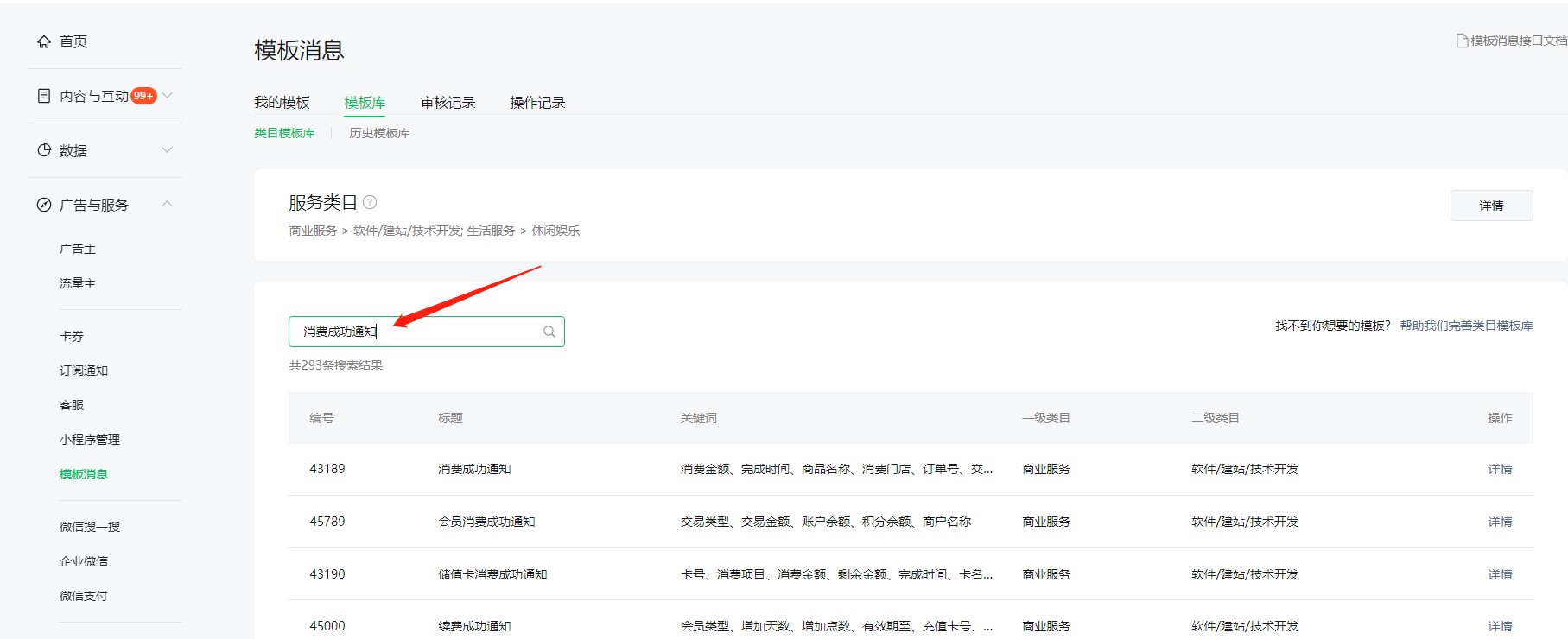Image resolution: width=1568 pixels, height=639 pixels.
Task: View 详情 for template 43189
Action: [1500, 469]
